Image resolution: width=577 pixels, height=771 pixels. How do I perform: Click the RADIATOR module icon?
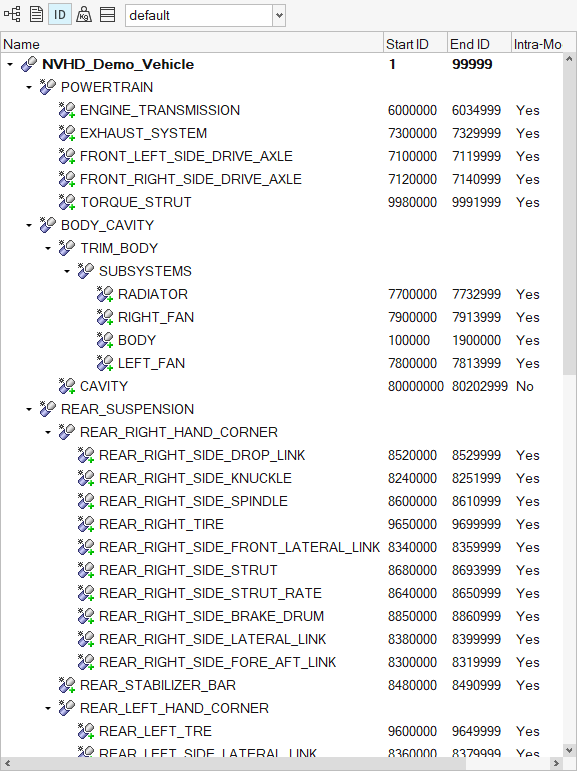(x=105, y=294)
